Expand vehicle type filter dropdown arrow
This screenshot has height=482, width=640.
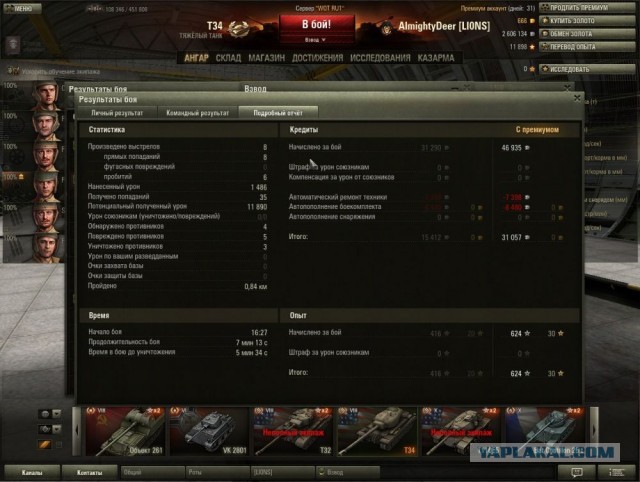[57, 429]
